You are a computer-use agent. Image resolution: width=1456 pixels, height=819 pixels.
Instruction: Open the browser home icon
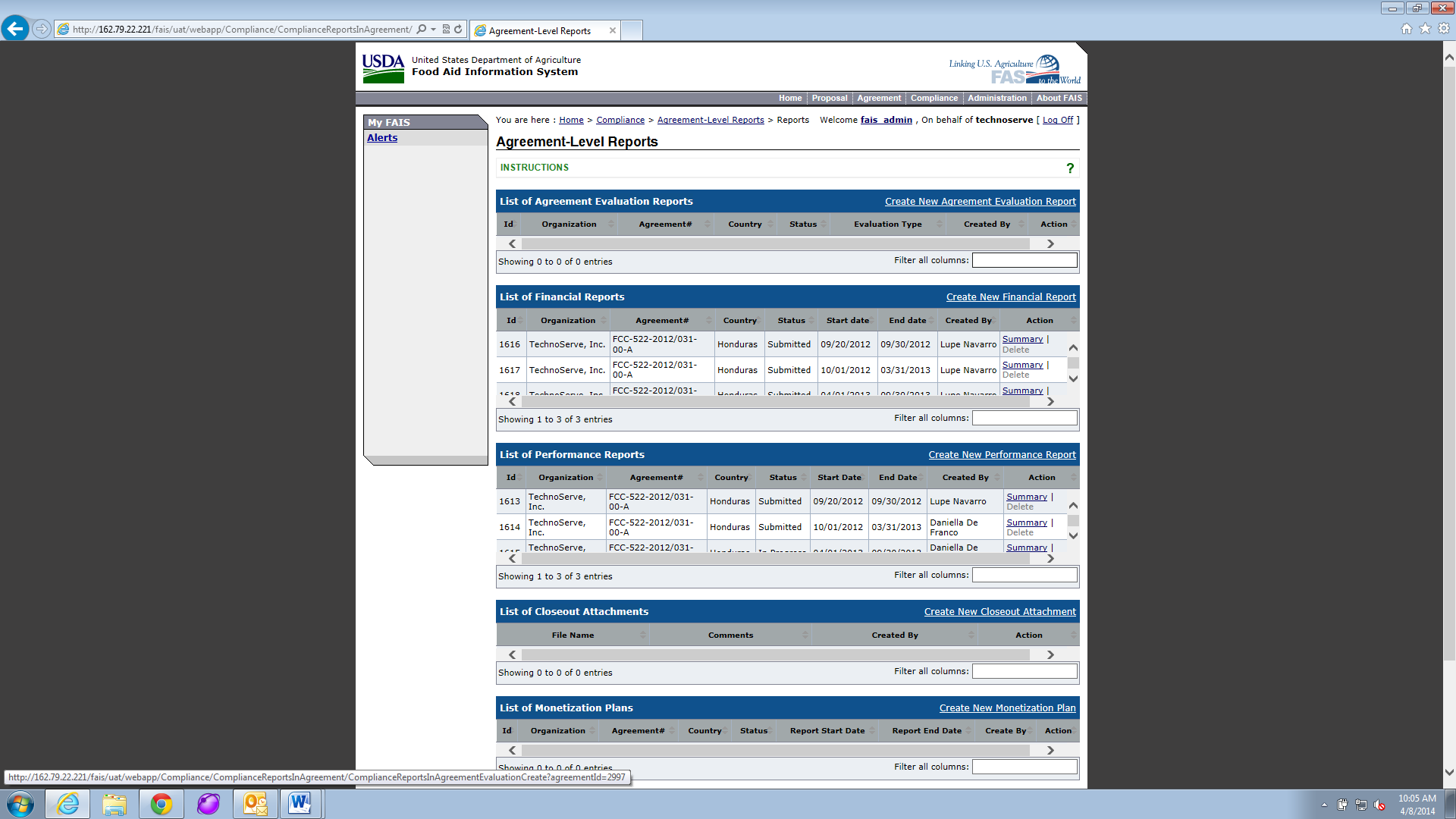(x=1407, y=29)
